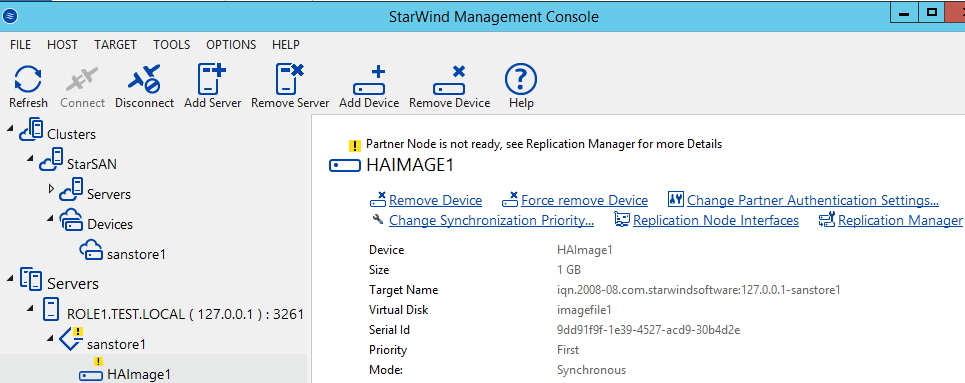The width and height of the screenshot is (965, 383).
Task: Open the TARGET menu
Action: pos(115,45)
